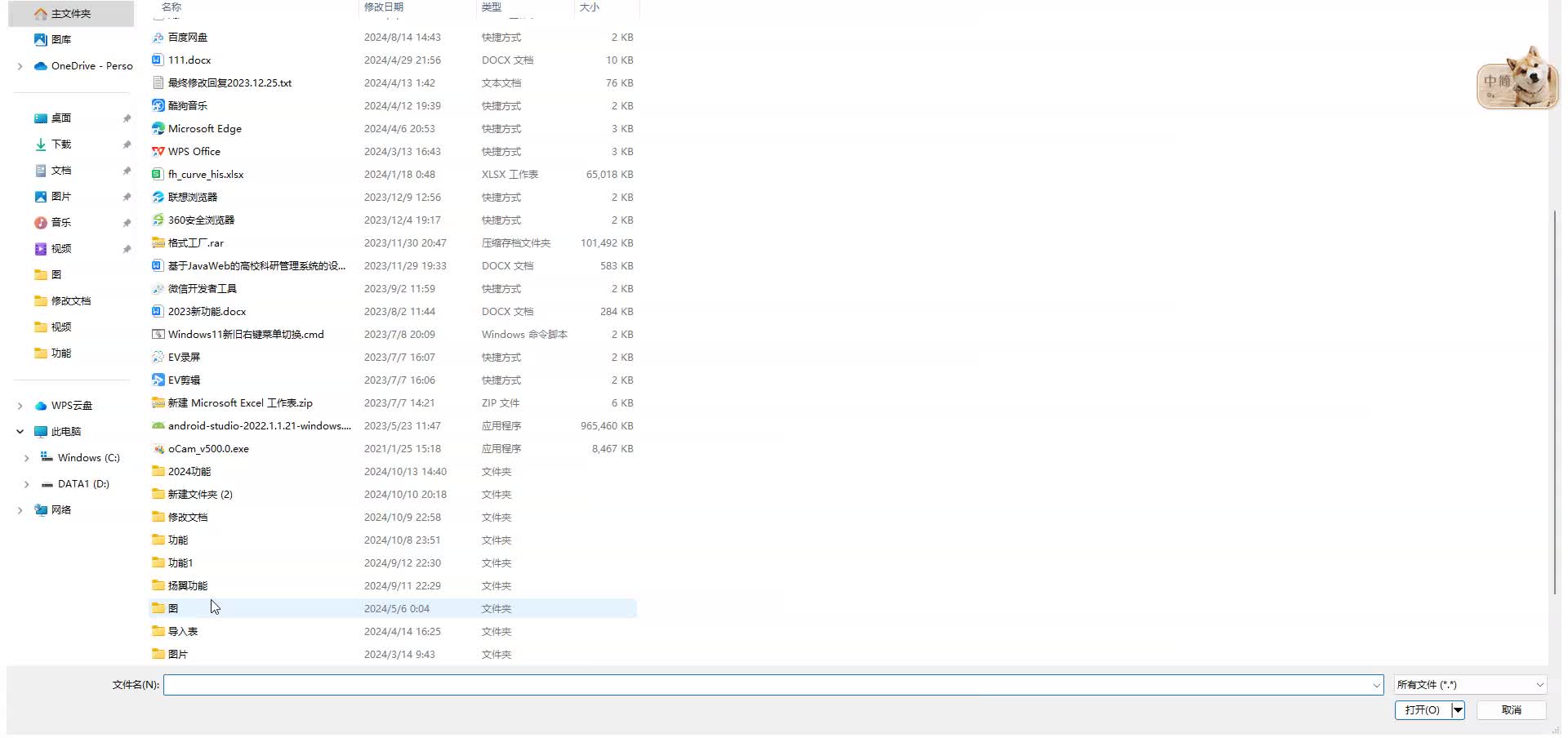Image resolution: width=1568 pixels, height=738 pixels.
Task: Click the 取消 button
Action: (1512, 710)
